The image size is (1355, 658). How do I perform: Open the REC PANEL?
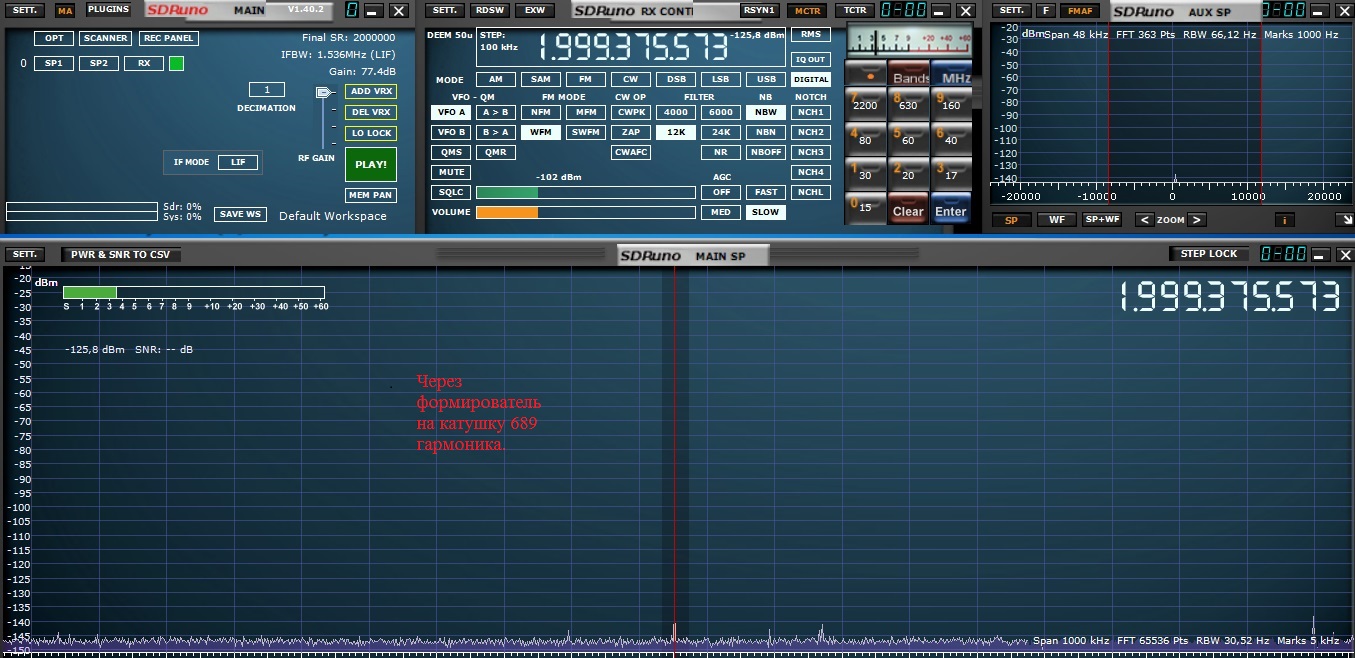tap(168, 38)
